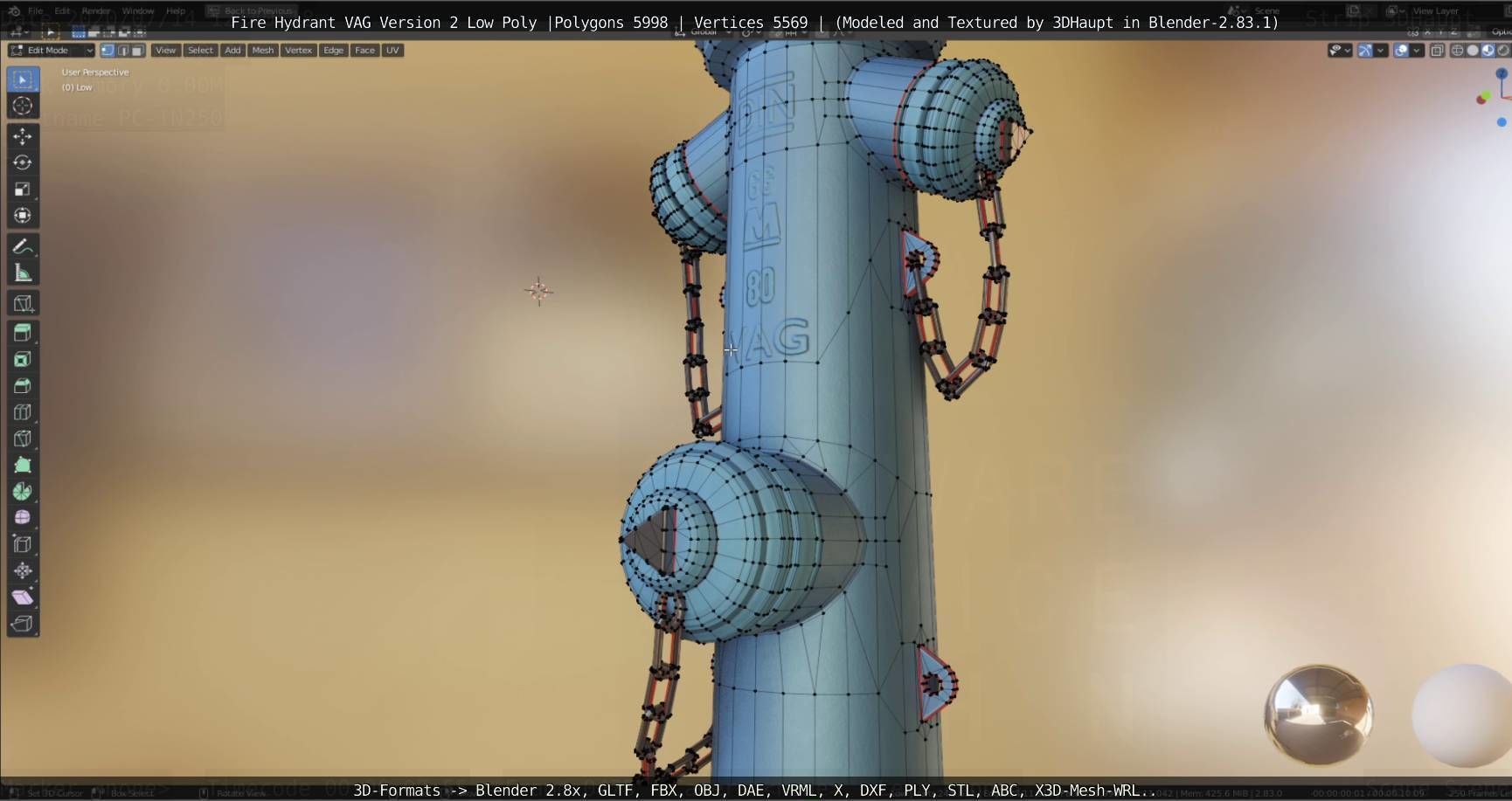The image size is (1512, 801).
Task: Expand the gizmo options dropdown arrow
Action: (x=1381, y=51)
